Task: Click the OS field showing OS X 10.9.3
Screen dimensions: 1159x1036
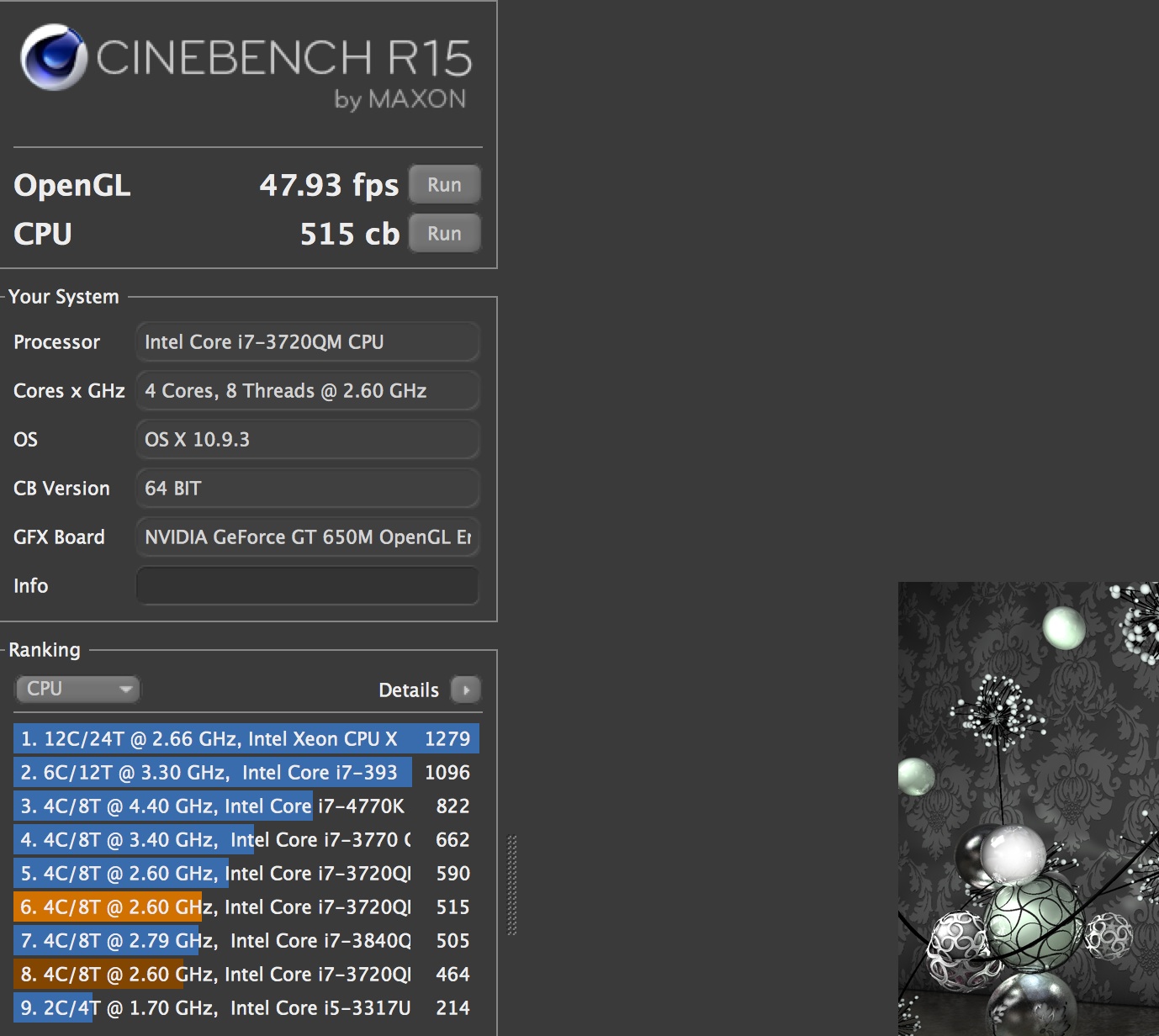Action: [x=307, y=440]
